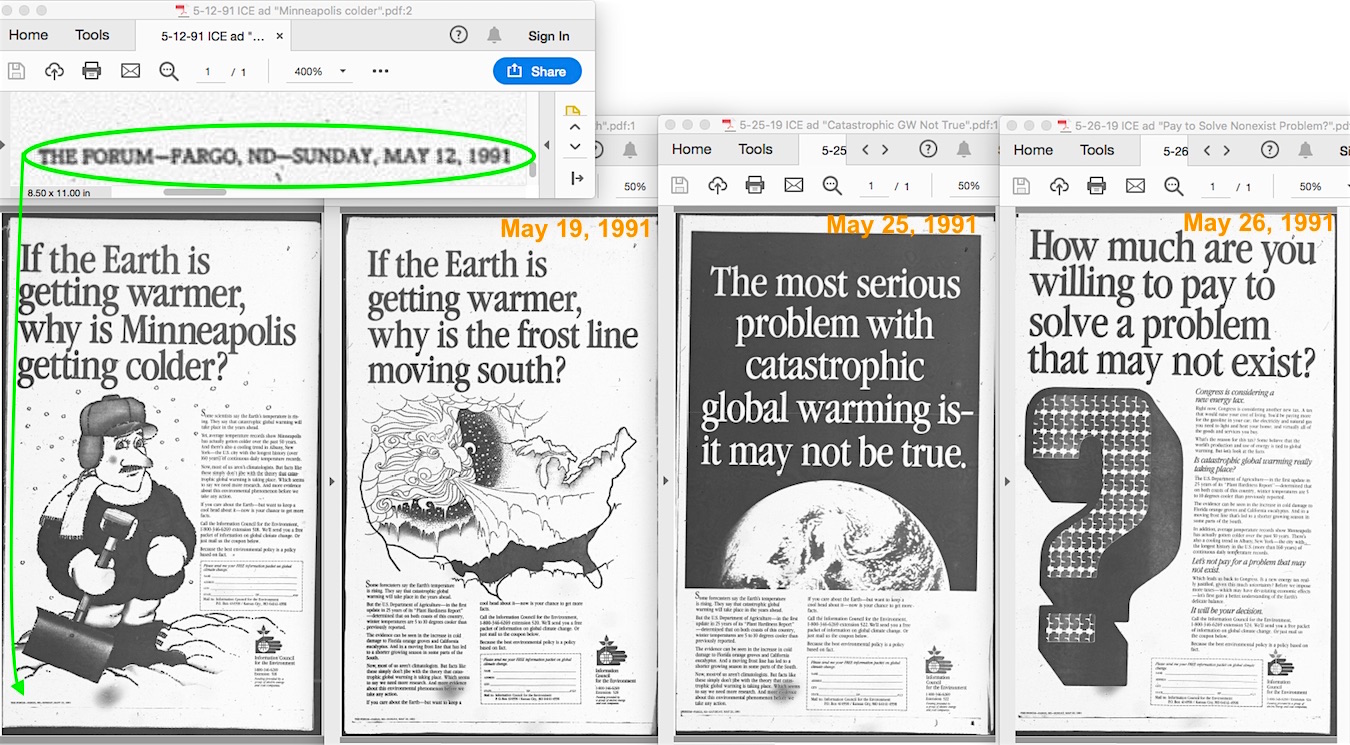Click upload cloud icon in Catastrophic GW window
This screenshot has width=1350, height=745.
pyautogui.click(x=717, y=186)
